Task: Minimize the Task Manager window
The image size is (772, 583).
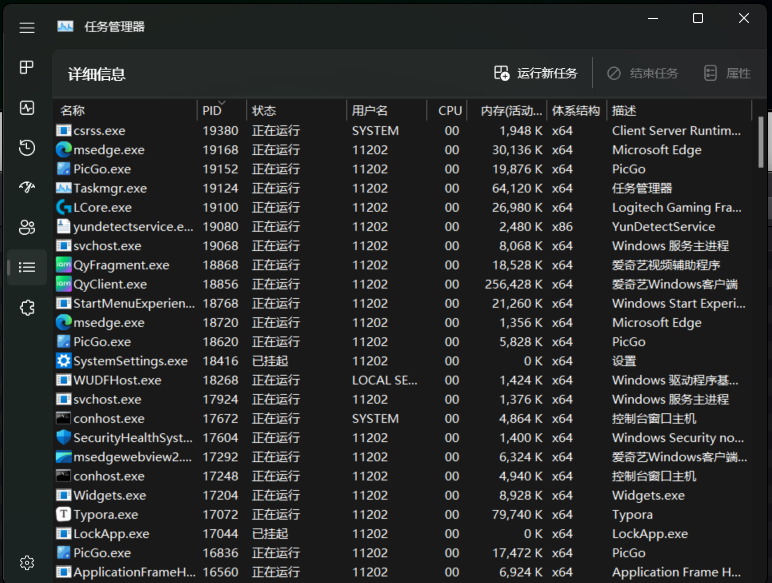Action: pyautogui.click(x=653, y=18)
